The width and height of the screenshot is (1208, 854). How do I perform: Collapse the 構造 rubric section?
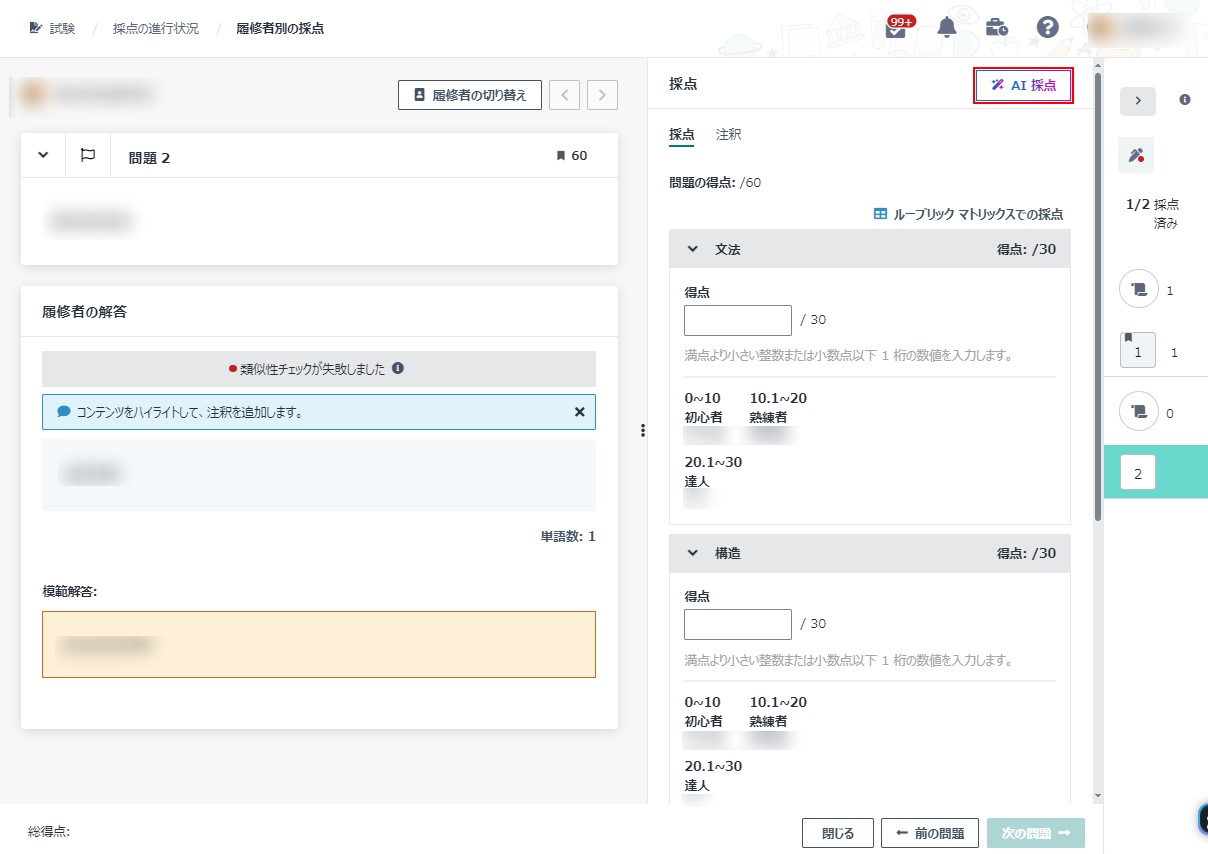(692, 553)
